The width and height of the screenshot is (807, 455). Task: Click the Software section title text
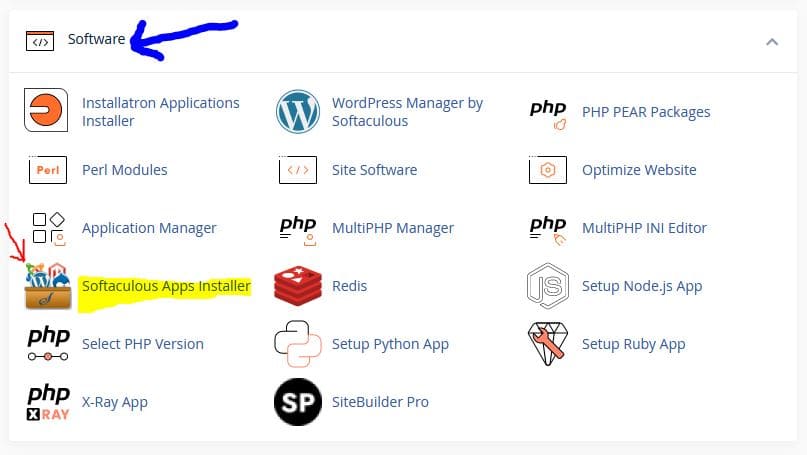pos(96,39)
